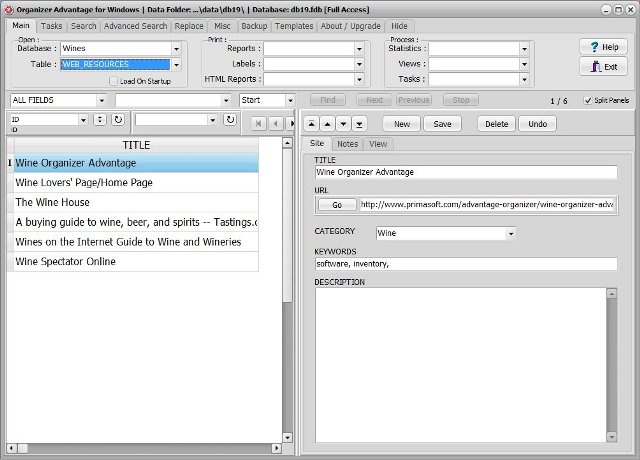Click inside the DESCRIPTION text area

pos(461,365)
